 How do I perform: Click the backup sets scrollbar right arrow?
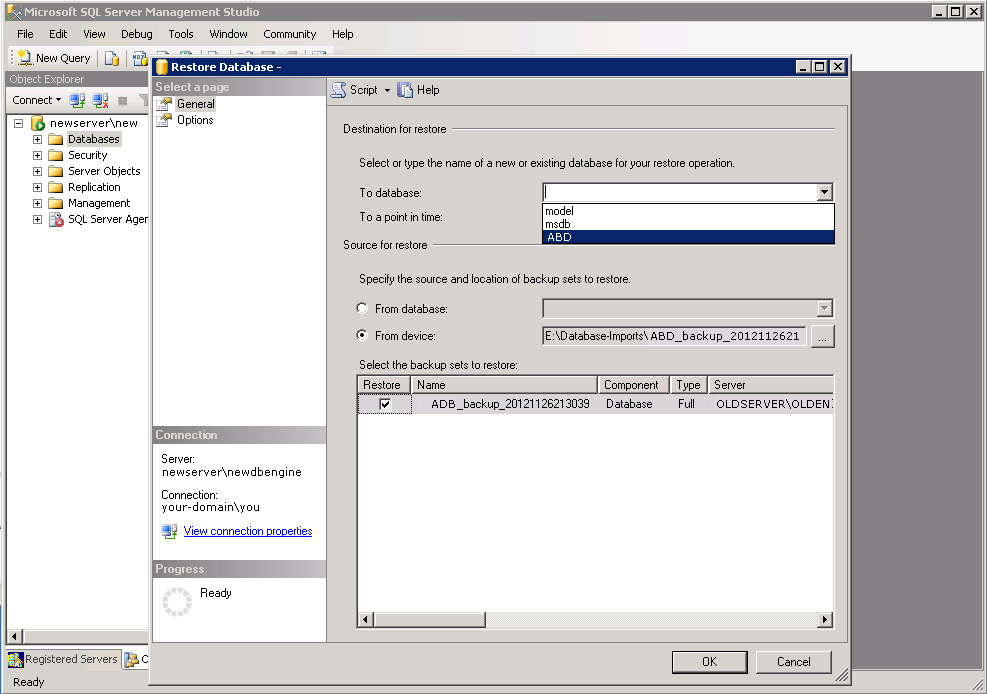pyautogui.click(x=825, y=620)
